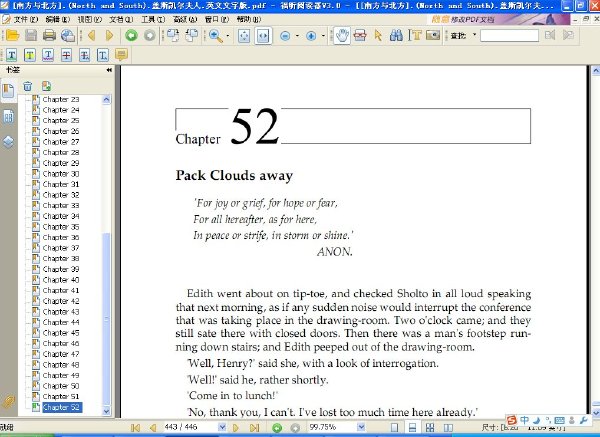This screenshot has width=600, height=437.
Task: Switch to Pages thumbnail panel icon
Action: [x=8, y=117]
